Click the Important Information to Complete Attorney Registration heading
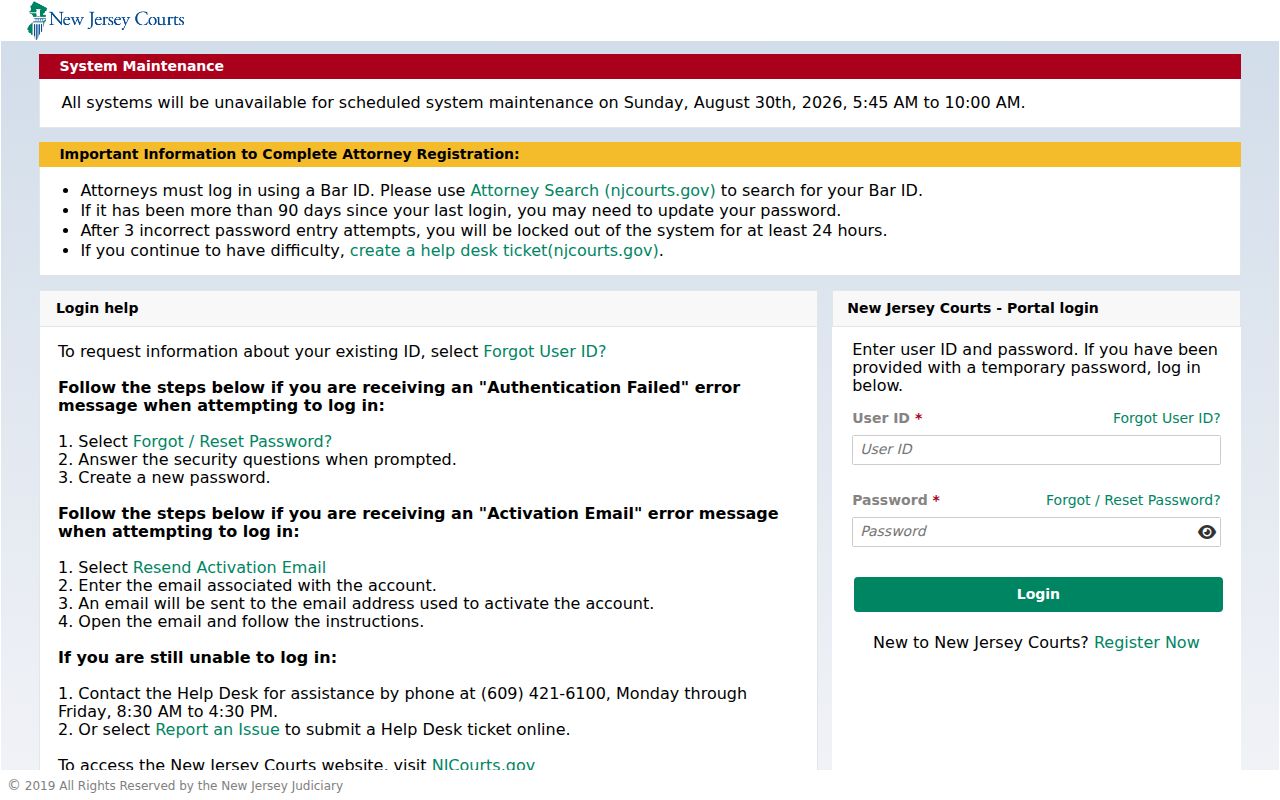Screen dimensions: 1280x800 pyautogui.click(x=289, y=154)
